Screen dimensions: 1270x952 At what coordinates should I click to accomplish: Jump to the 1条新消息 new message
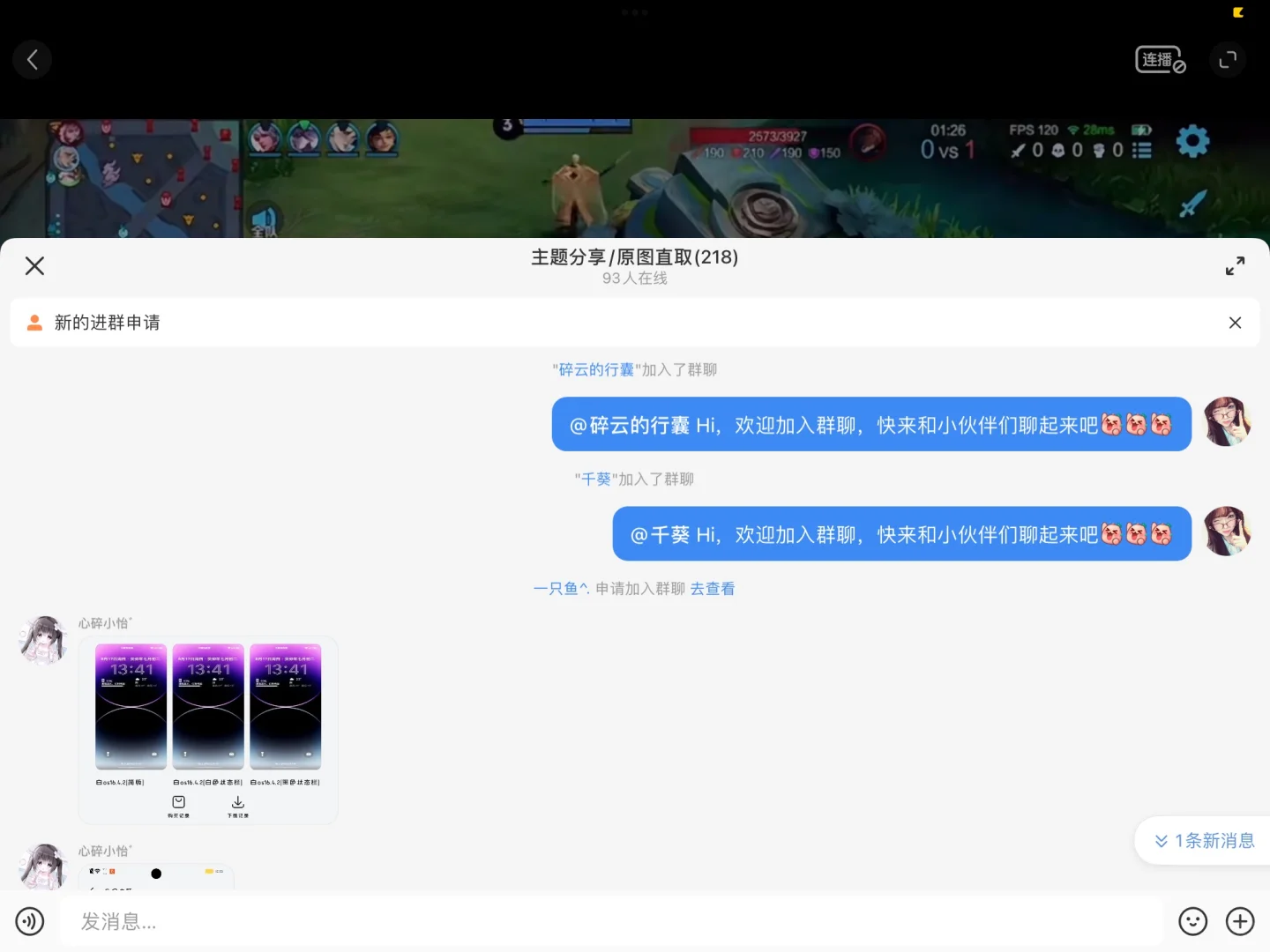point(1204,841)
